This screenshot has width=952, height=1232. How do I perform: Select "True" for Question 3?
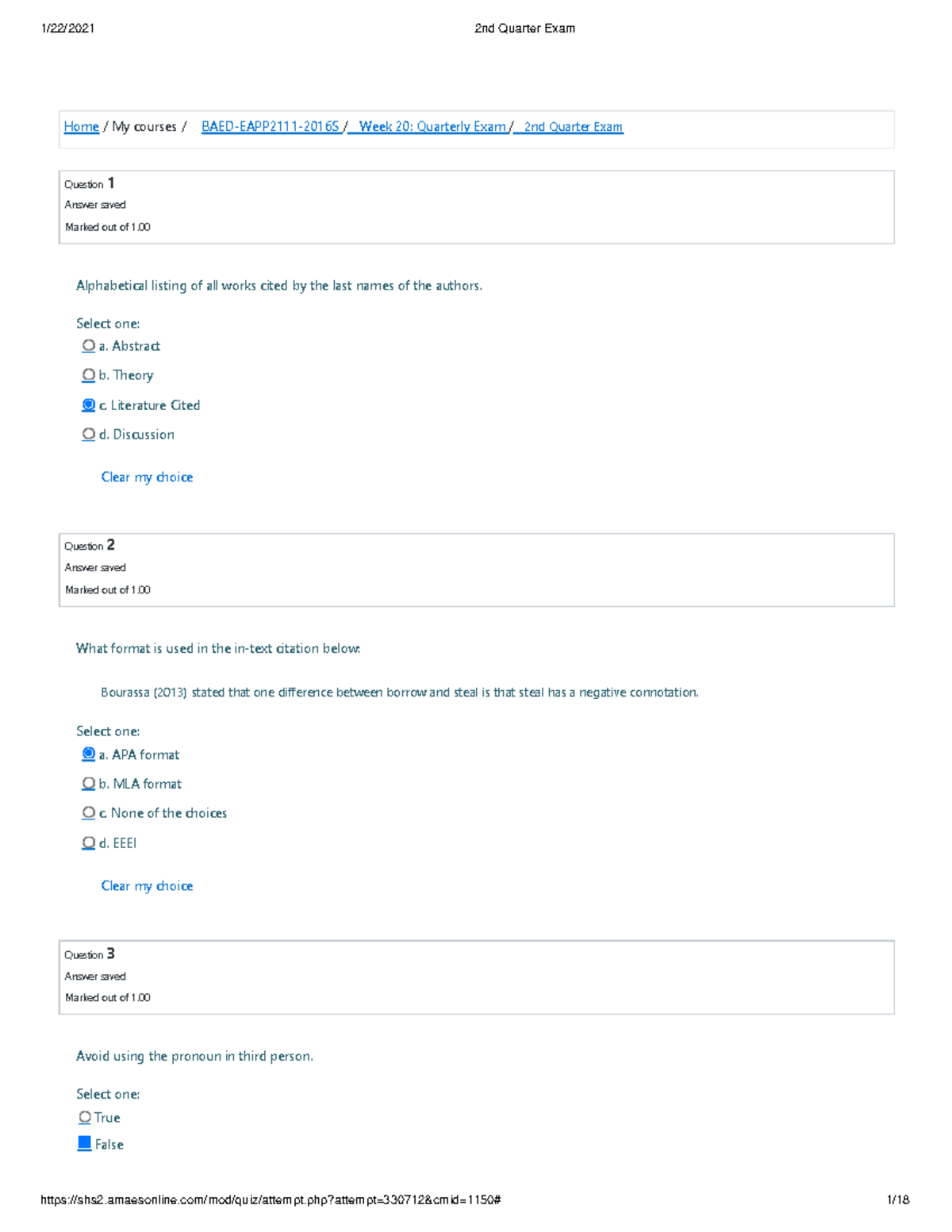click(84, 1117)
